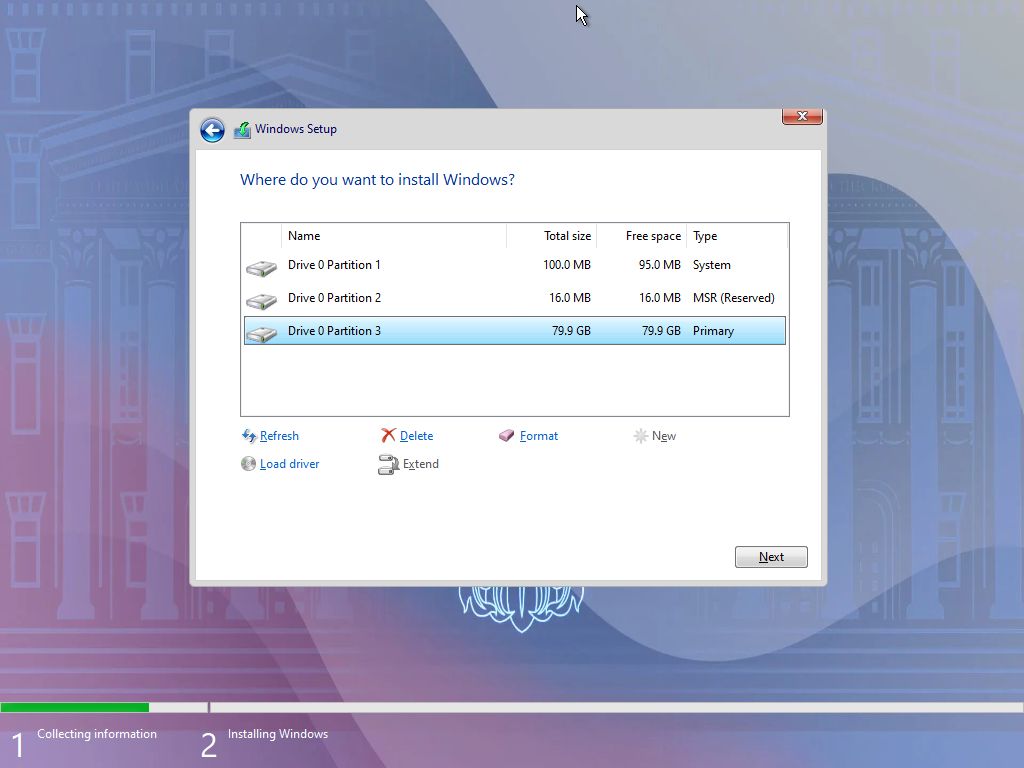This screenshot has height=768, width=1024.
Task: Click the Next button
Action: click(x=771, y=557)
